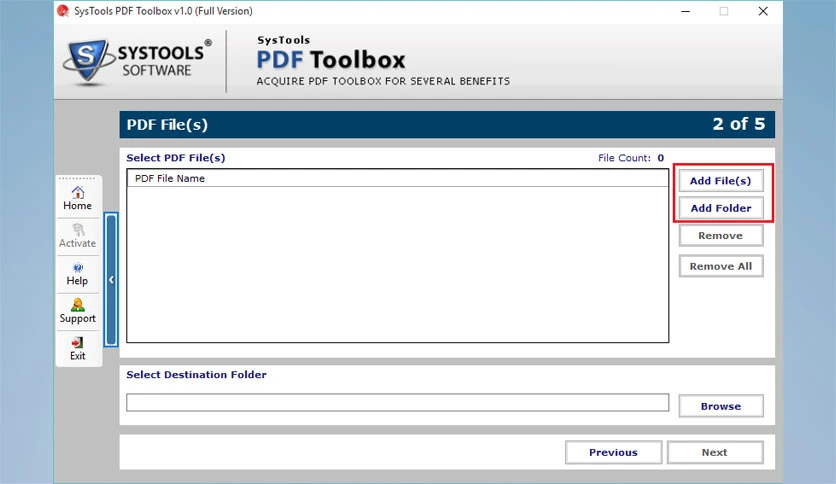Browse for a destination folder

click(x=721, y=406)
